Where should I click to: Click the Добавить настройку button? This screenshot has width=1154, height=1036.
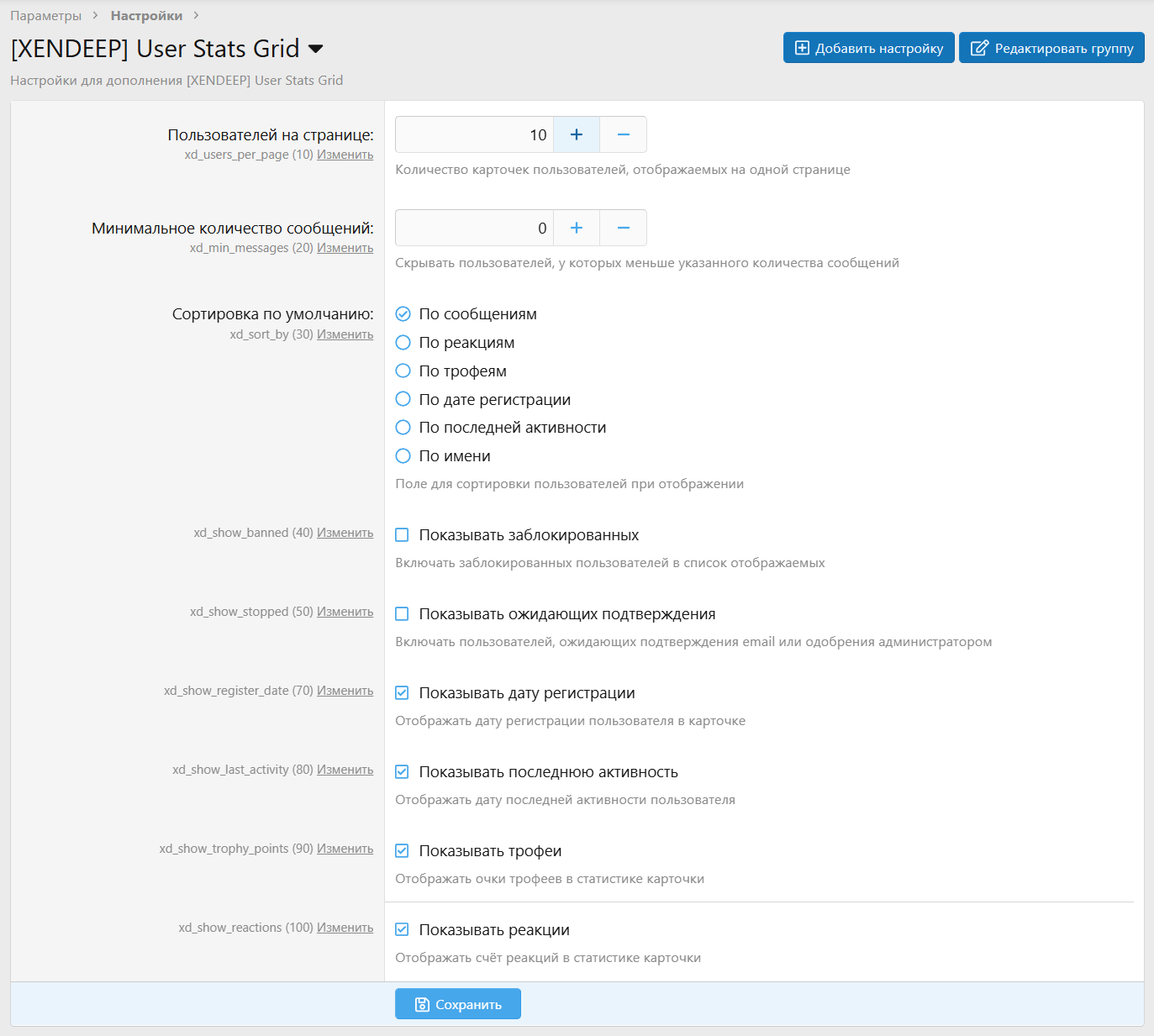(869, 48)
